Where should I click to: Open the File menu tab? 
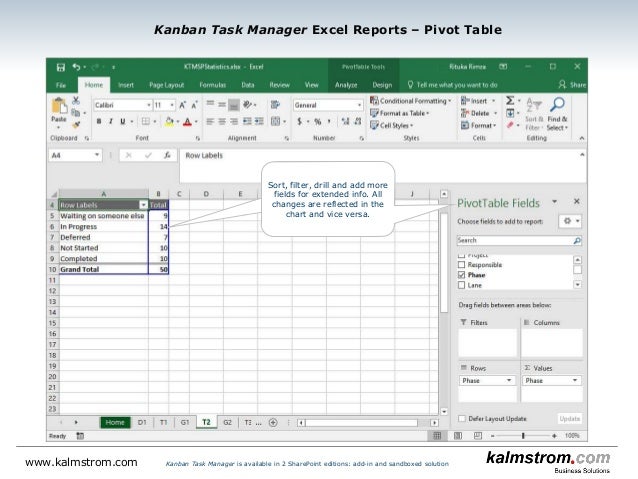[61, 85]
